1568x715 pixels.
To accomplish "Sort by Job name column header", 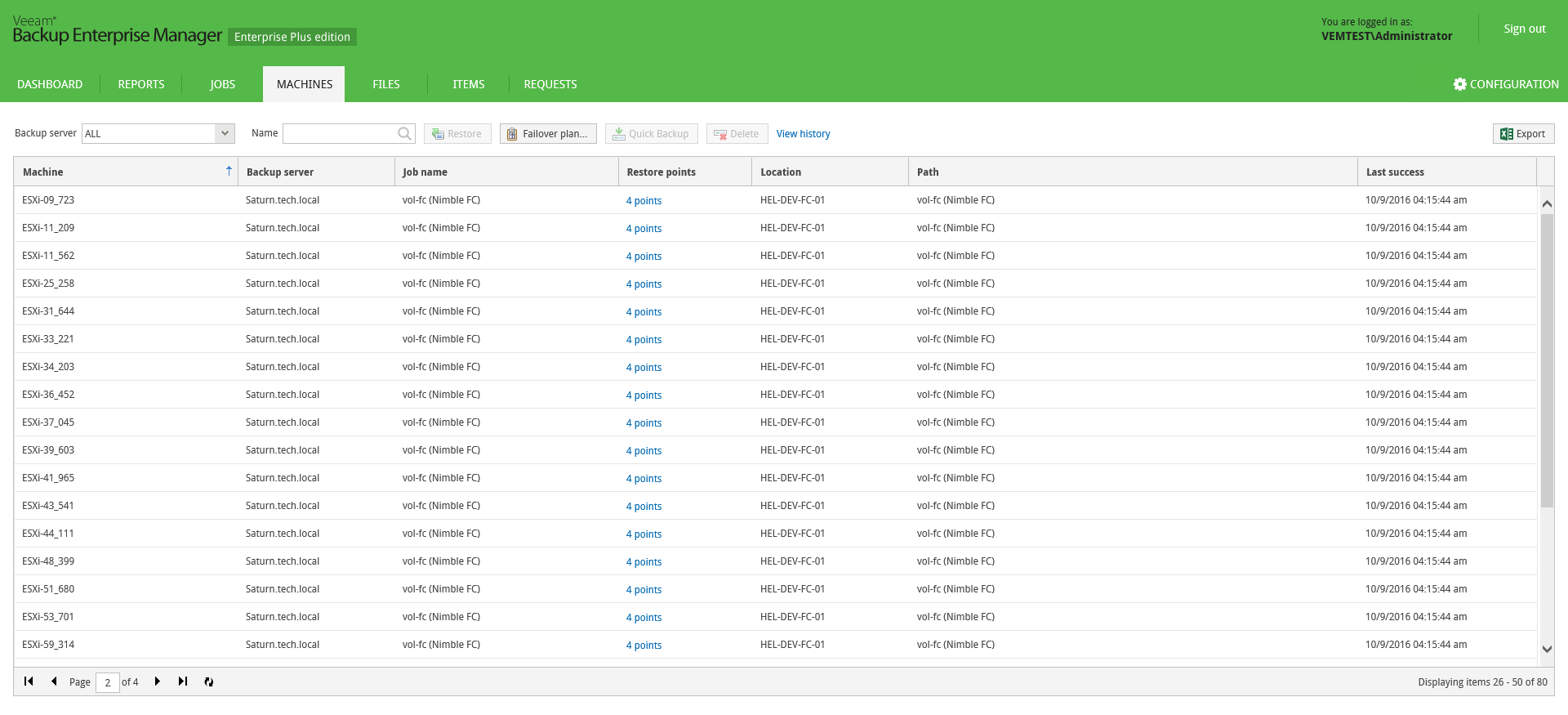I will click(506, 172).
